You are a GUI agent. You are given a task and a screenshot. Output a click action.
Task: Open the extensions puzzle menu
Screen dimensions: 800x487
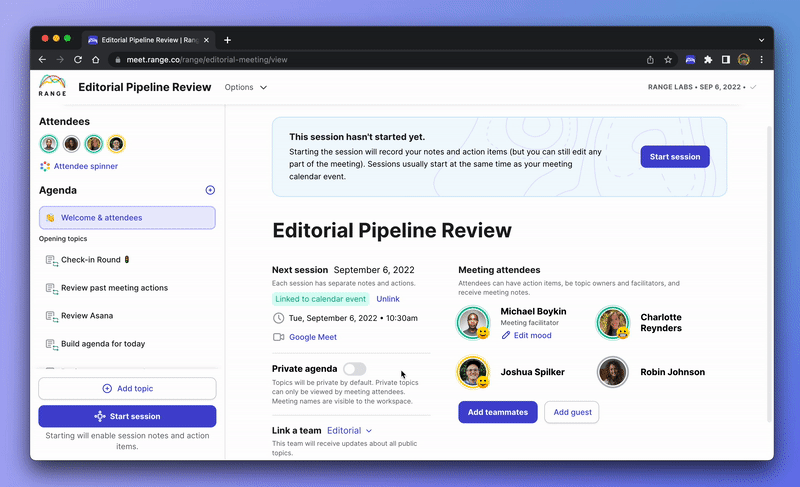(x=708, y=60)
